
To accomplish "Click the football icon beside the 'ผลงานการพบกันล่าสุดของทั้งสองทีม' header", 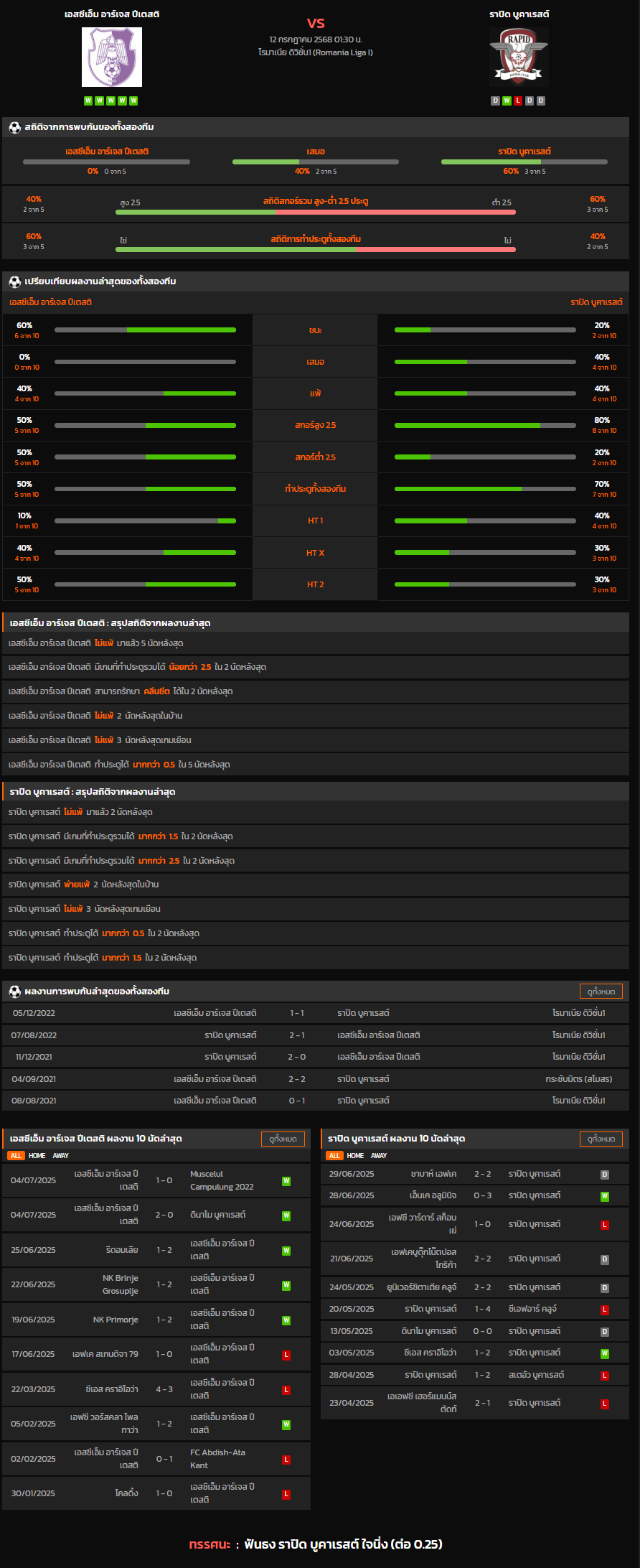I will [15, 991].
